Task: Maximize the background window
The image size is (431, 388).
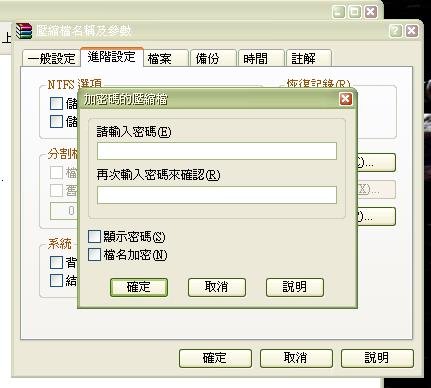Action: coord(355,12)
